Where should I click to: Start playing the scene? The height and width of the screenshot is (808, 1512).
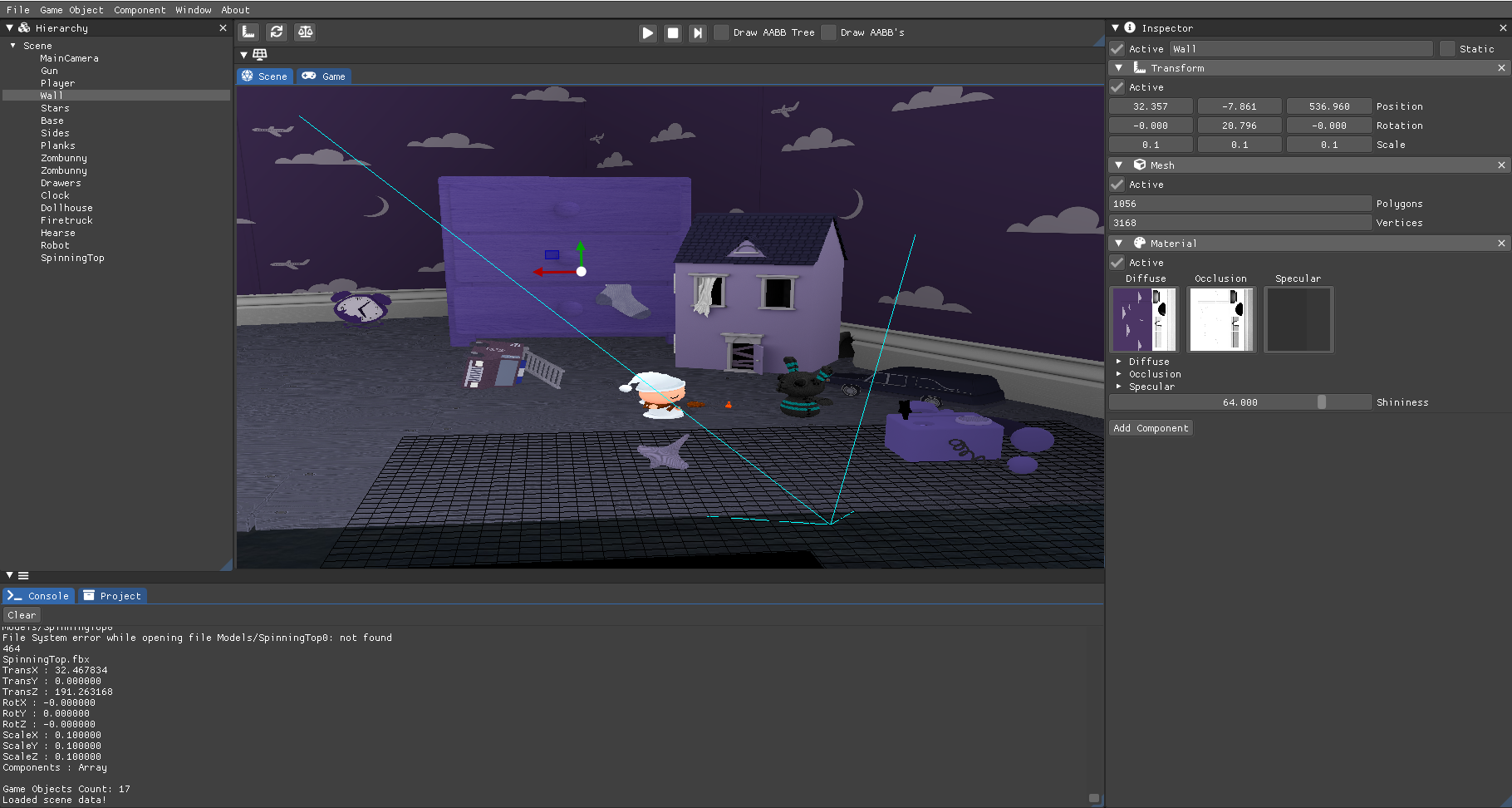[x=648, y=32]
